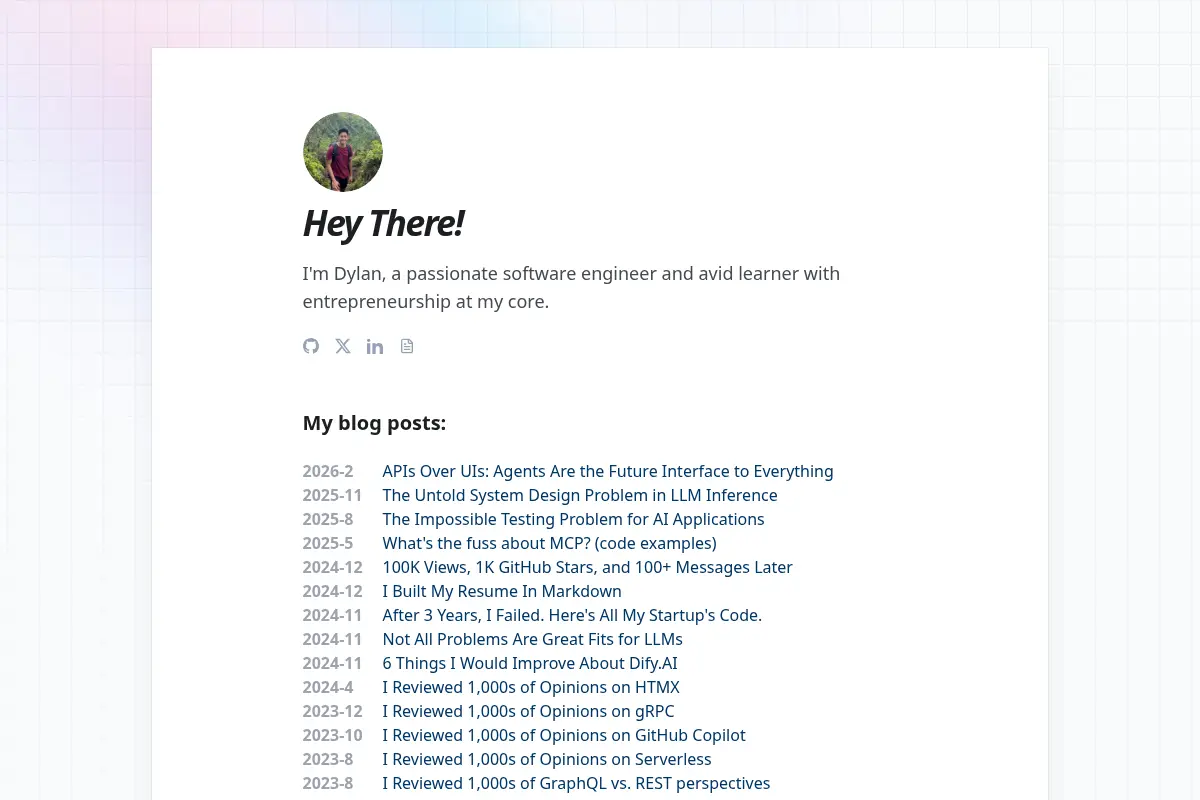Open the Opinions on Serverless post
Image resolution: width=1200 pixels, height=800 pixels.
[x=547, y=759]
